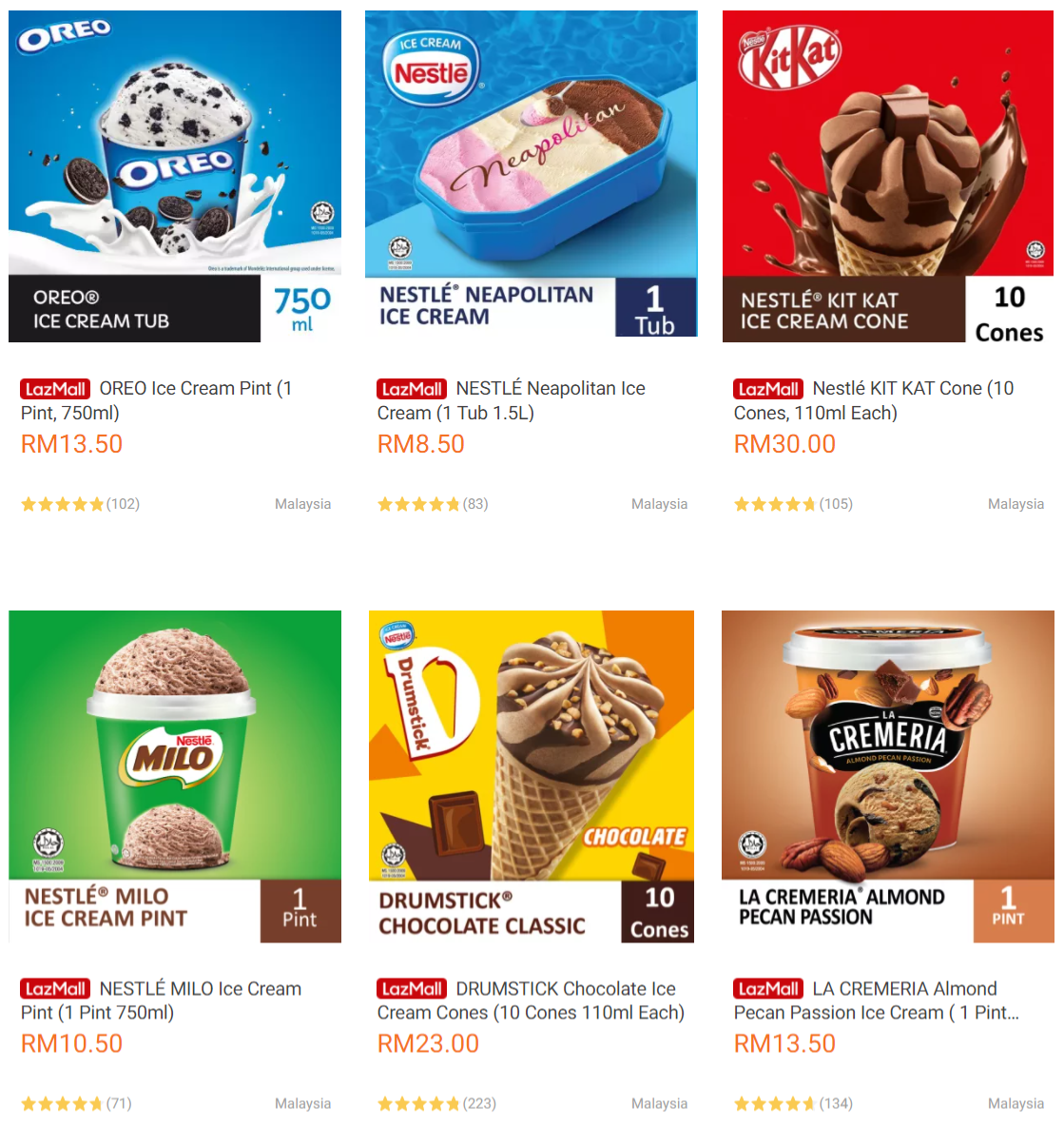Image resolution: width=1064 pixels, height=1124 pixels.
Task: Click the star rating with 223 reviews
Action: (436, 1104)
